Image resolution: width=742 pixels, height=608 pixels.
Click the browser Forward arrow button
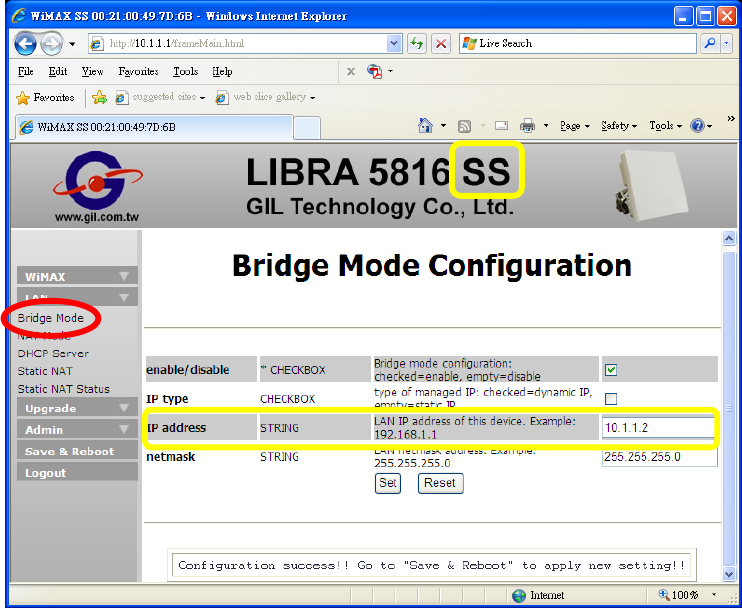pyautogui.click(x=51, y=44)
